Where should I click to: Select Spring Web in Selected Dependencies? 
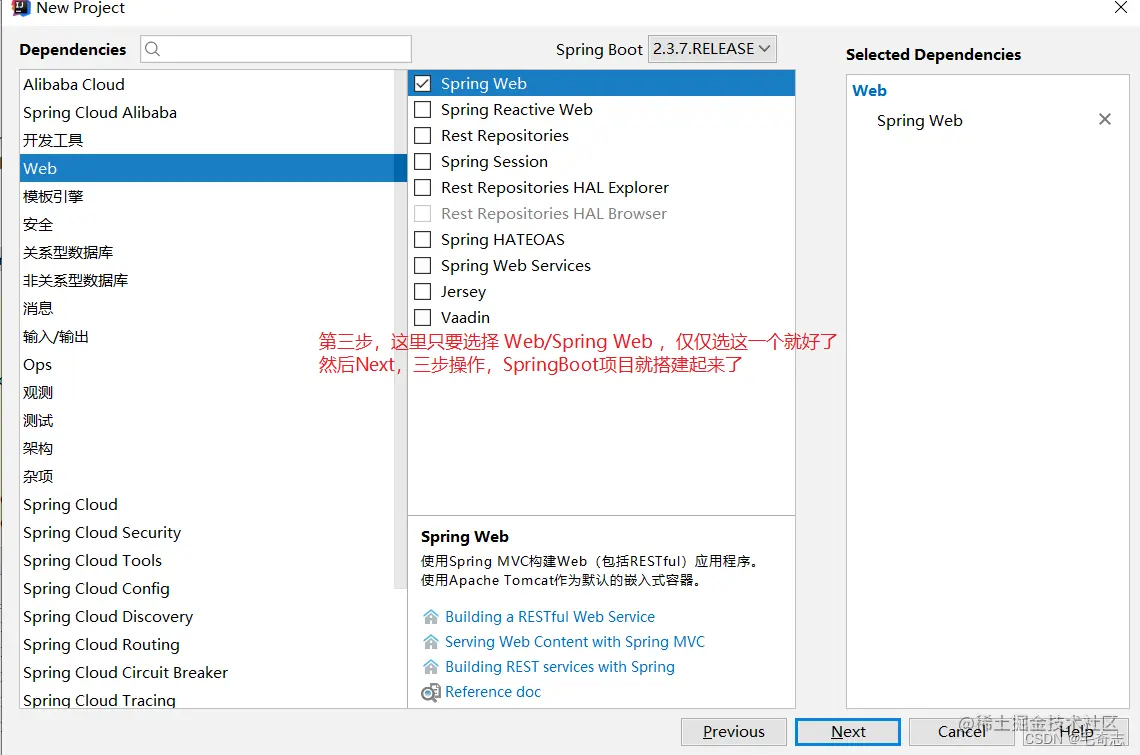coord(919,121)
